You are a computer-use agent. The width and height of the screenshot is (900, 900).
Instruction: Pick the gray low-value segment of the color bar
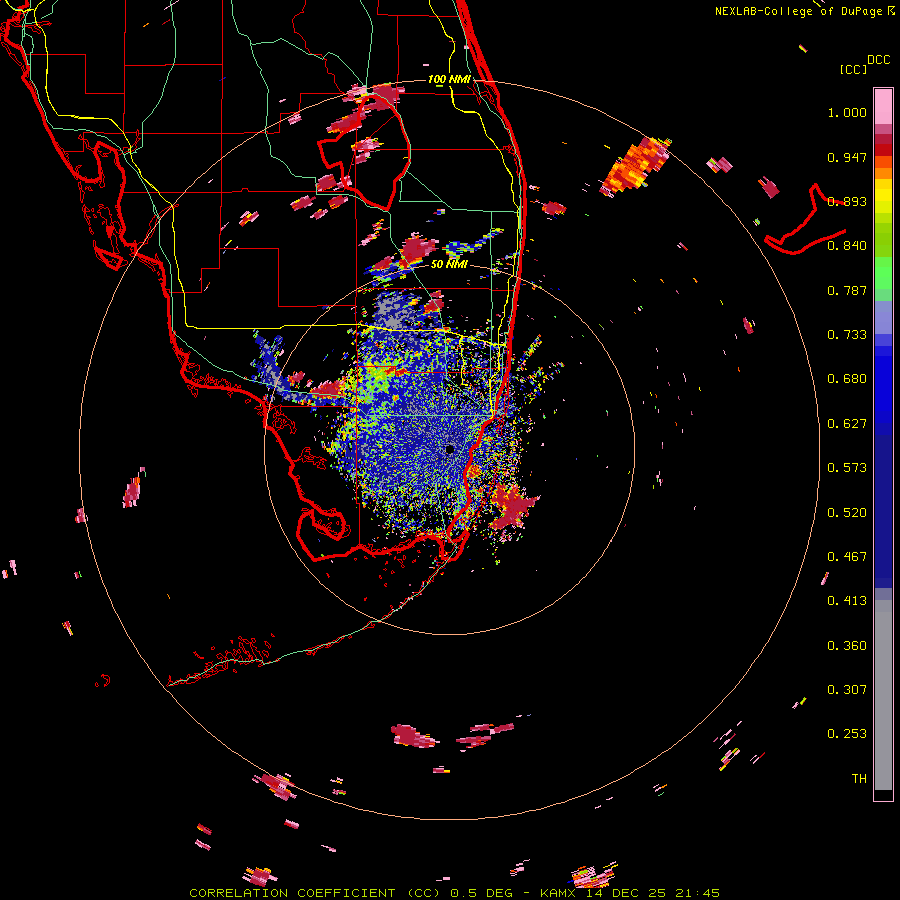pyautogui.click(x=883, y=695)
